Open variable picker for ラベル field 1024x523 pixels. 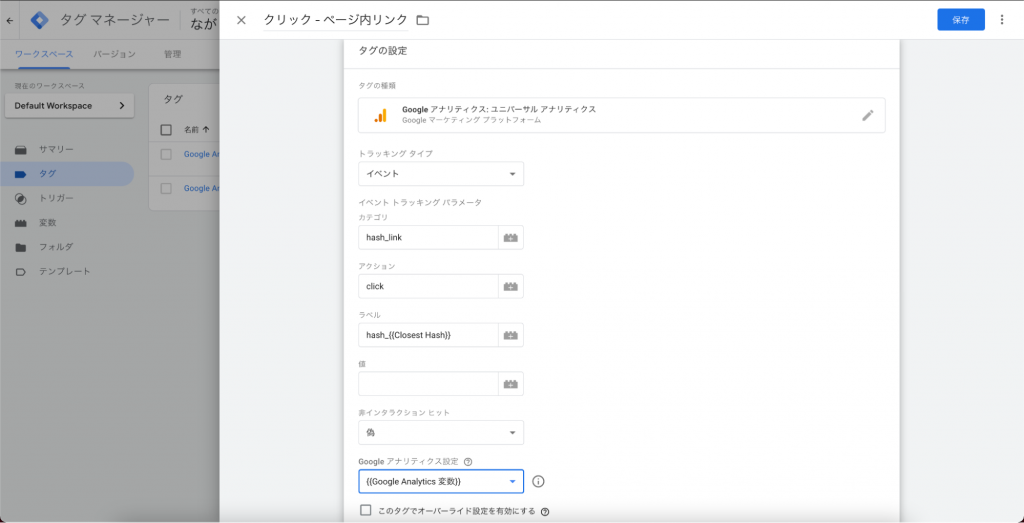click(x=511, y=335)
